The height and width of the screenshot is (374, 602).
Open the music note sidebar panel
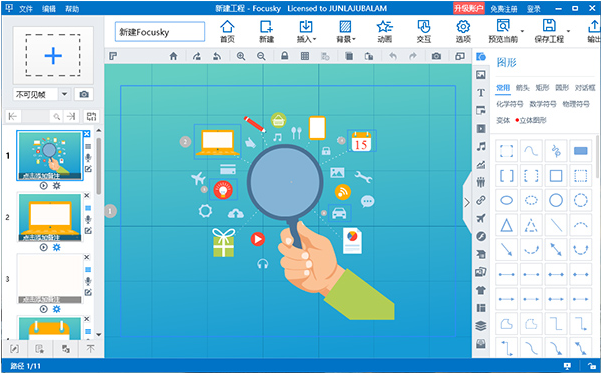[x=481, y=146]
